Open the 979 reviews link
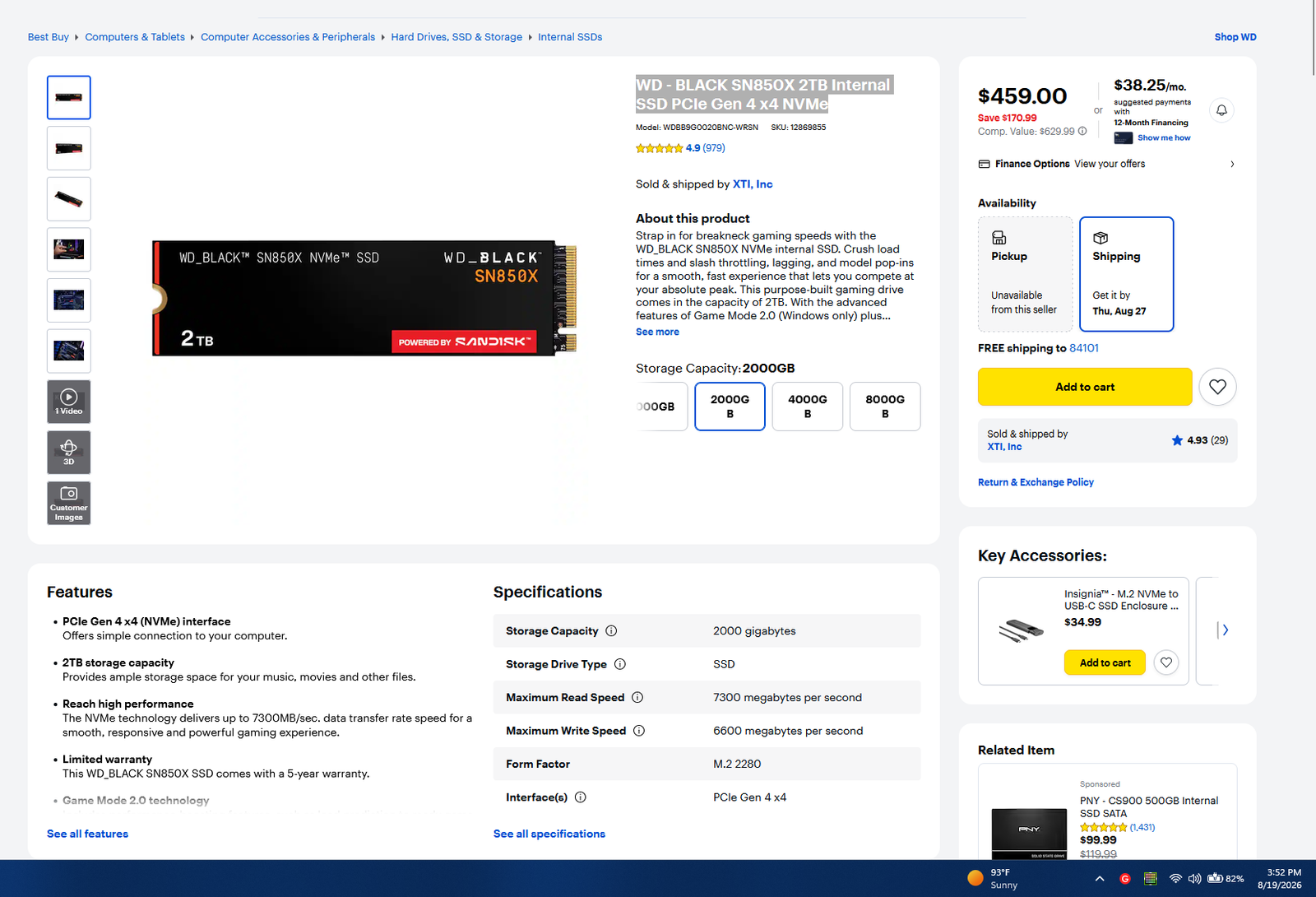Viewport: 1316px width, 897px height. [714, 148]
